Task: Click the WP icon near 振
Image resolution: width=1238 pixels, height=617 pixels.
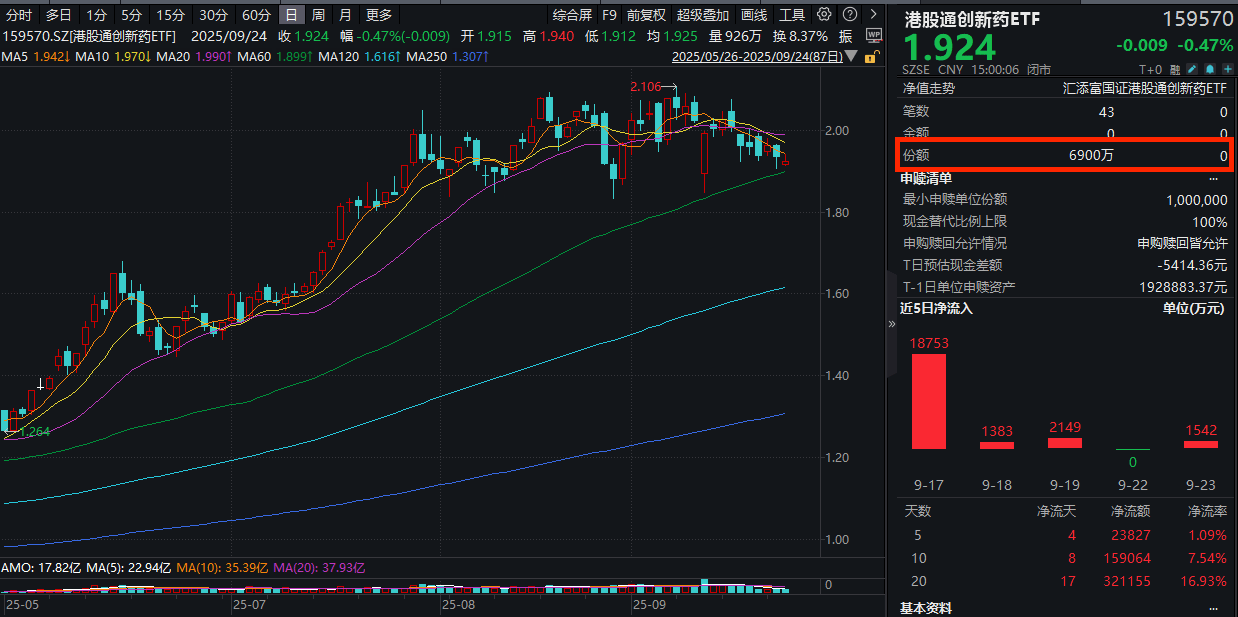Action: pyautogui.click(x=875, y=35)
